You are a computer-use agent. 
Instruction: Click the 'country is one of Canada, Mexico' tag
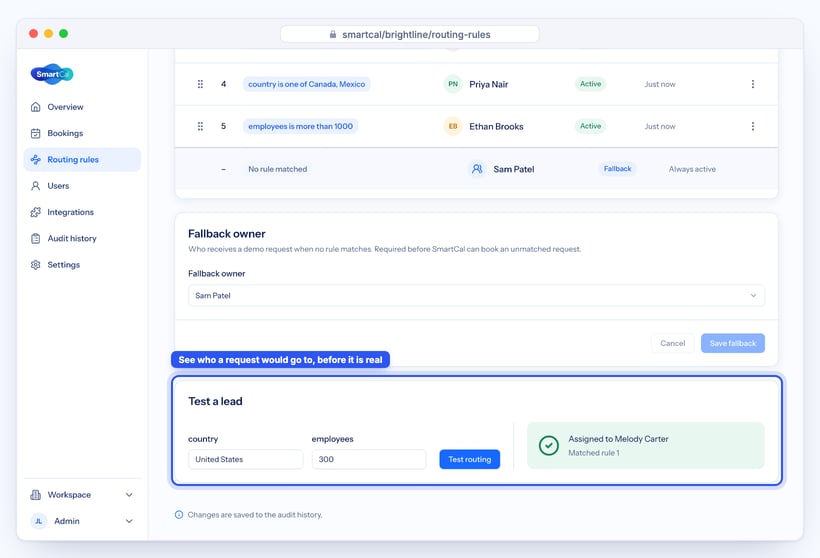[x=306, y=84]
